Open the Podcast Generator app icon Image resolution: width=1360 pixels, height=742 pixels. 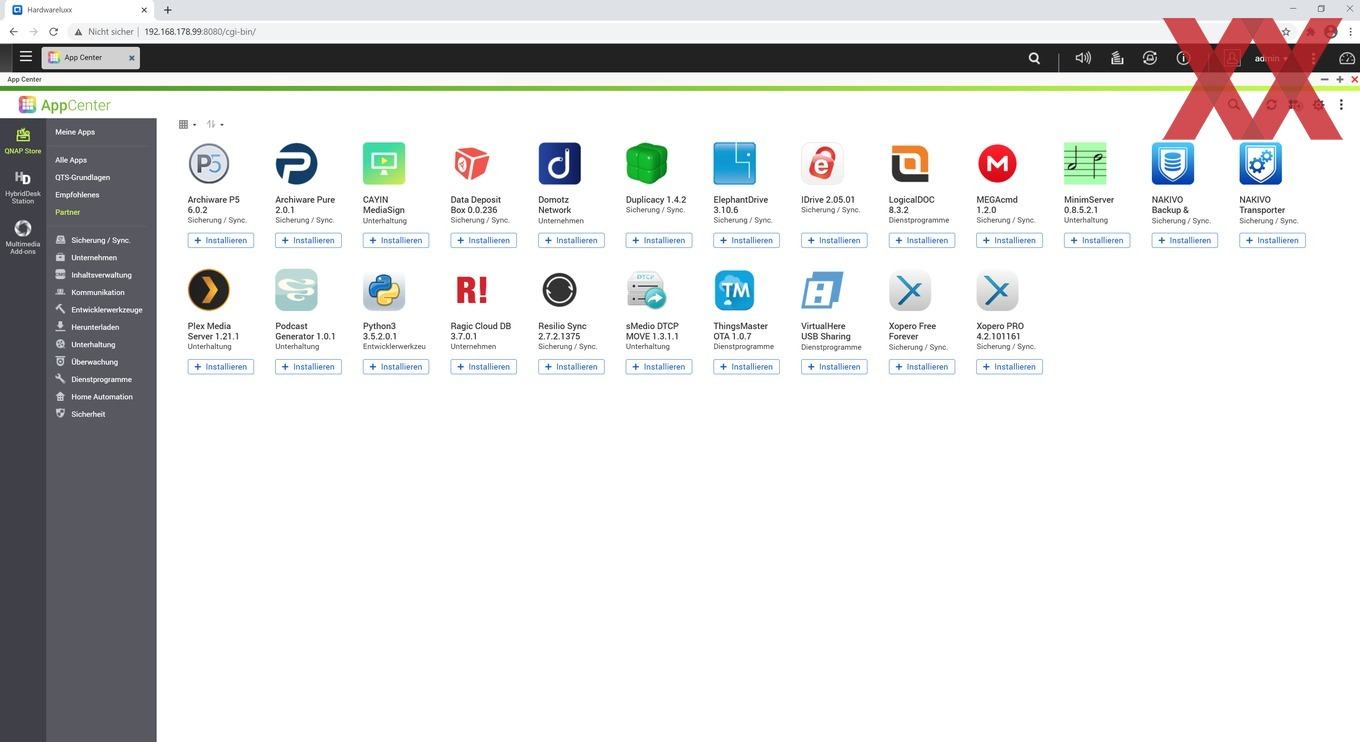pyautogui.click(x=296, y=290)
